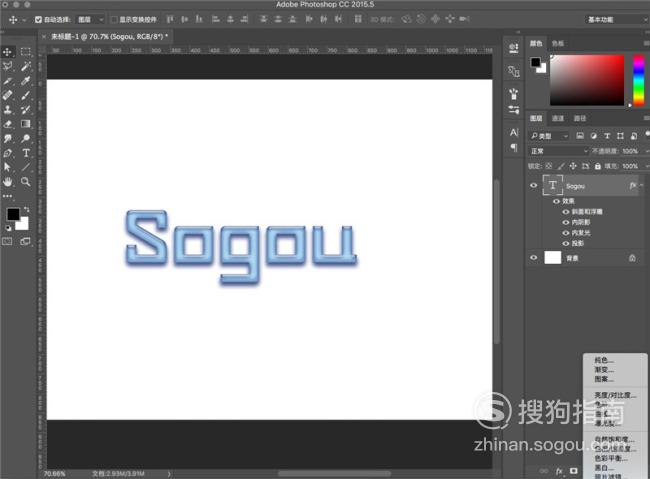Open the Character panel A icon
Screen dimensions: 650x479
point(514,133)
